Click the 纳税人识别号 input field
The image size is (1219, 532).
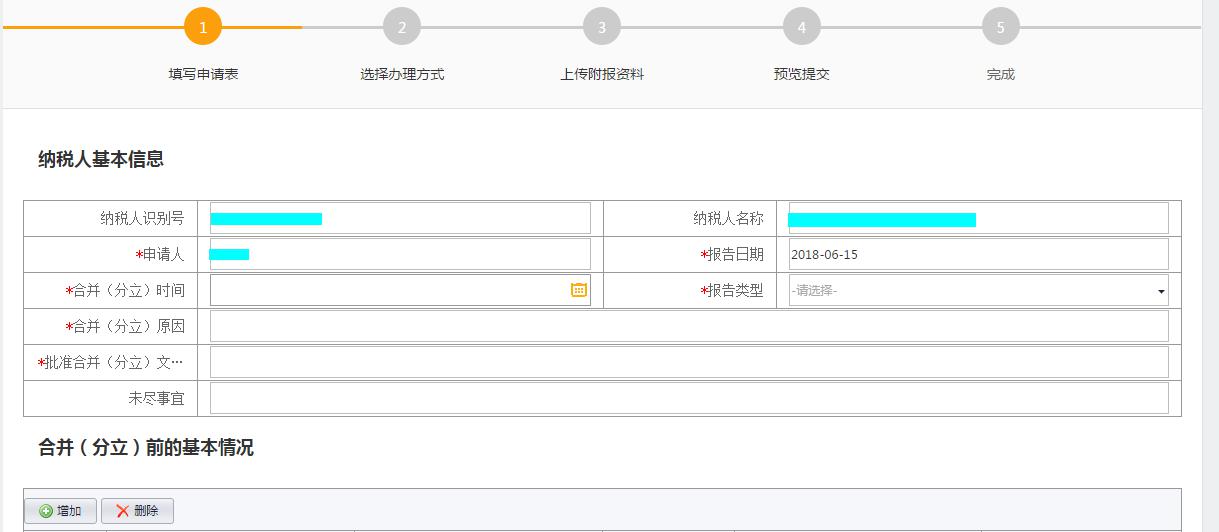pyautogui.click(x=400, y=218)
